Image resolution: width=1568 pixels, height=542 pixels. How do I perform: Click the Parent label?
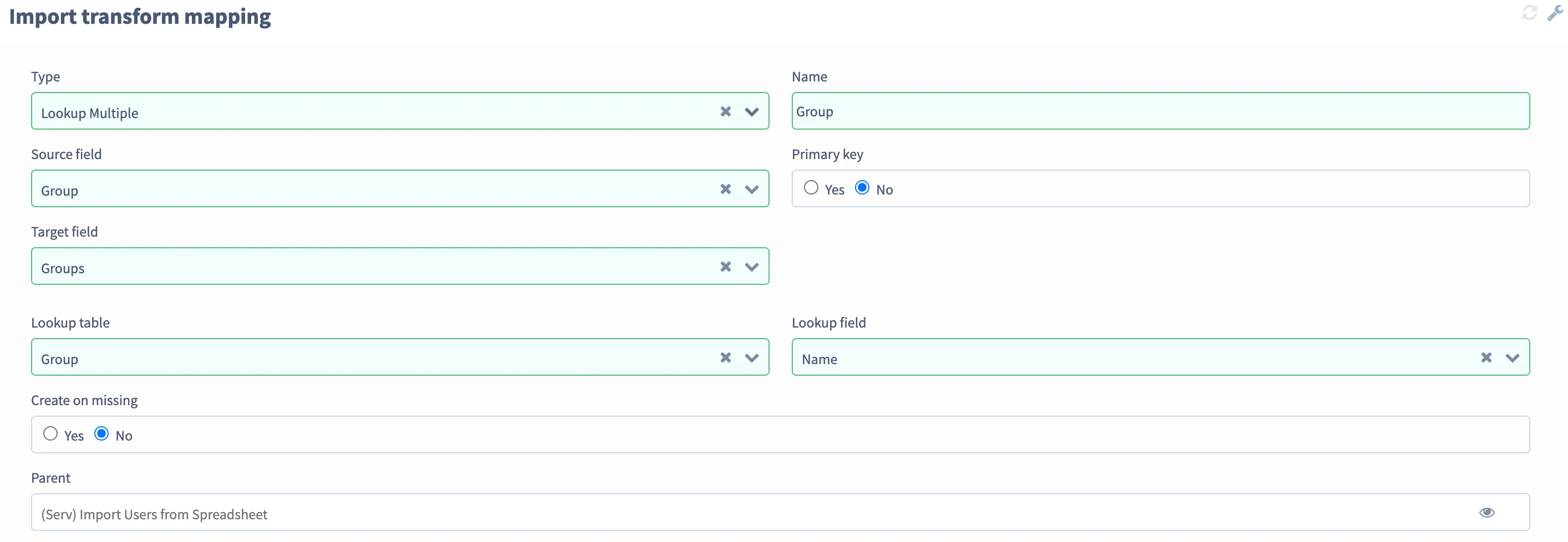coord(50,478)
